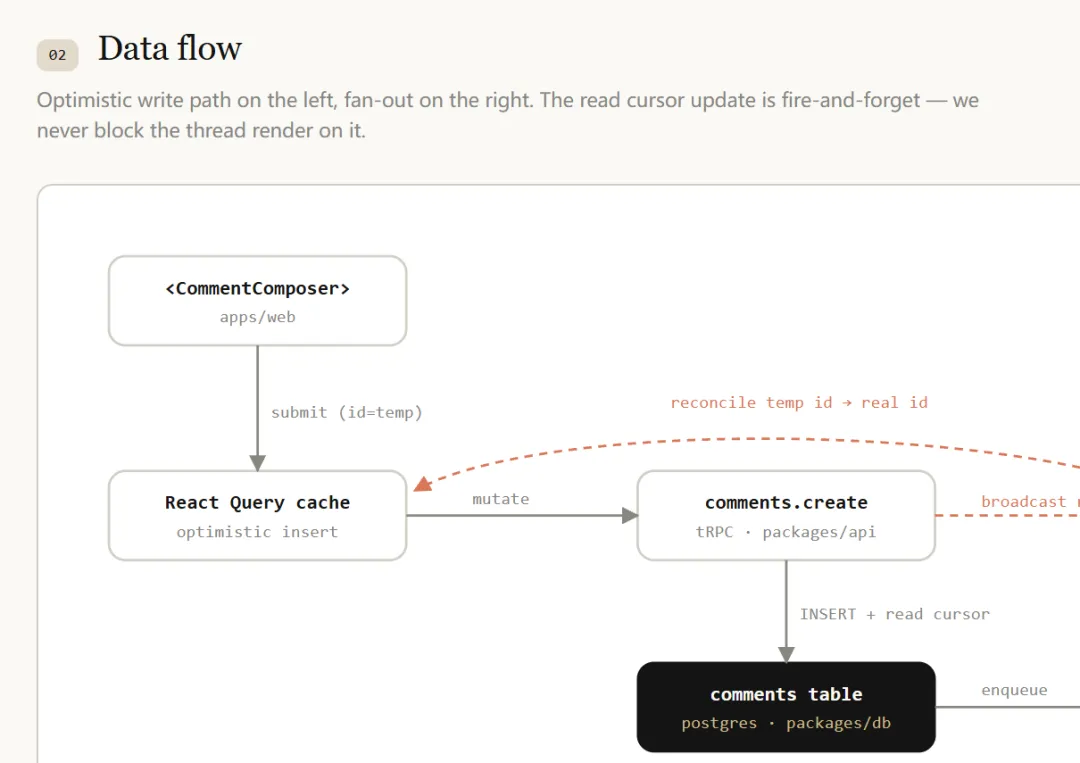Click the arrowhead pointing into comments.create

point(630,516)
